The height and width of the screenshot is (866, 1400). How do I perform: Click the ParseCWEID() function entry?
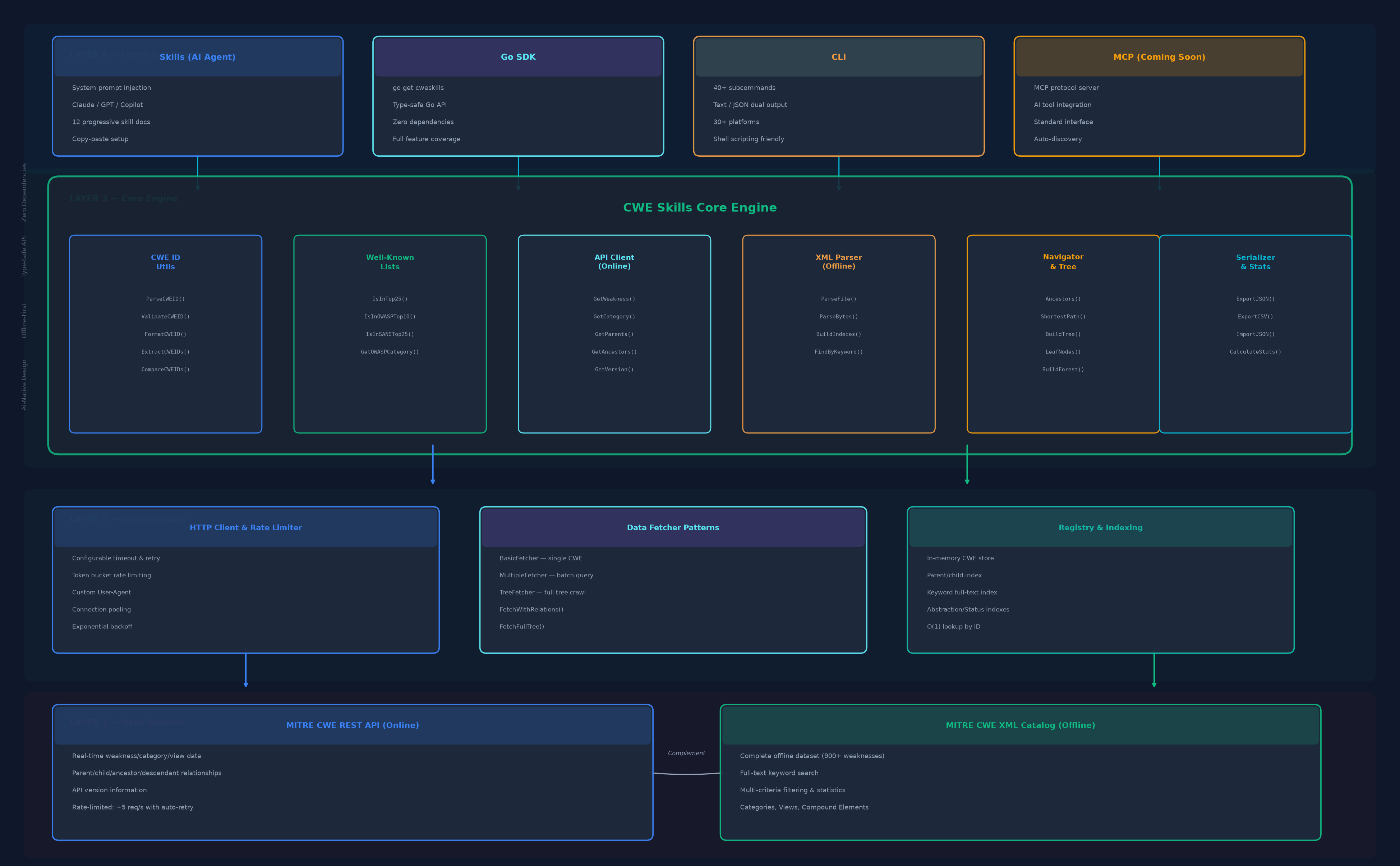(x=165, y=299)
